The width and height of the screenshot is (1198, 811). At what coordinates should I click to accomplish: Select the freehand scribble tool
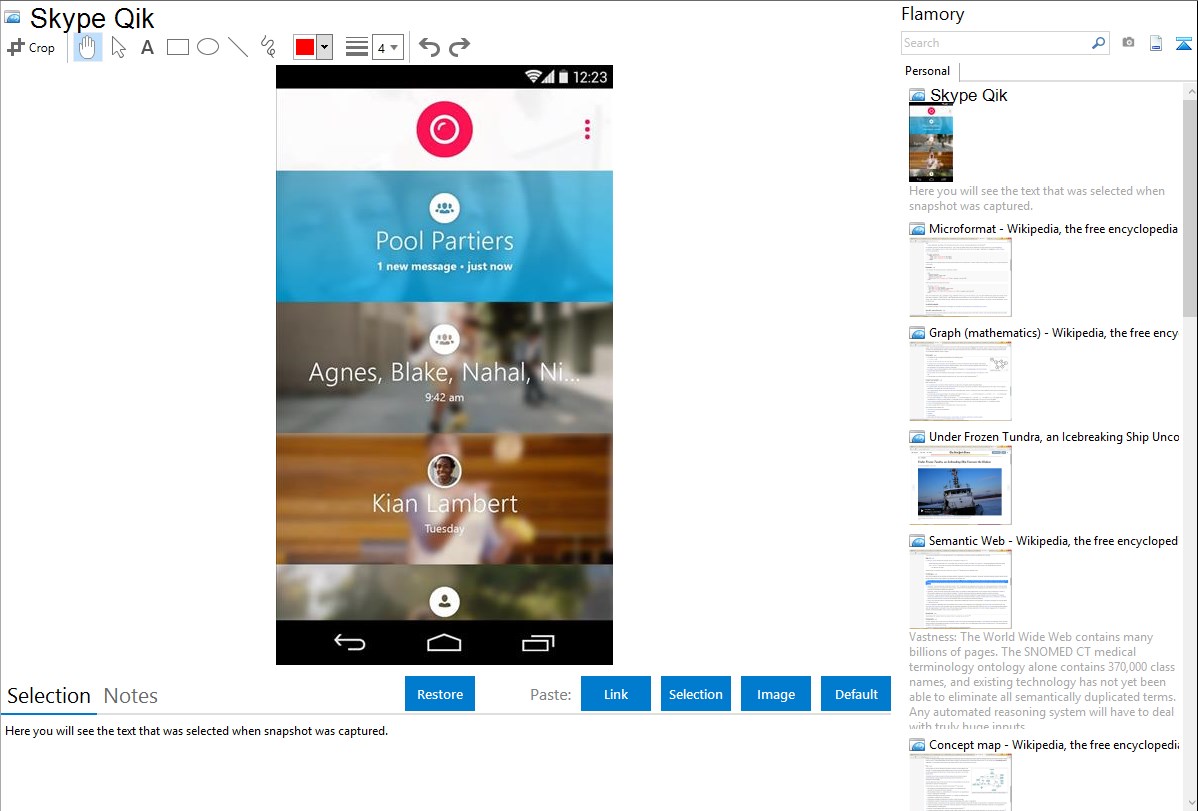click(268, 47)
